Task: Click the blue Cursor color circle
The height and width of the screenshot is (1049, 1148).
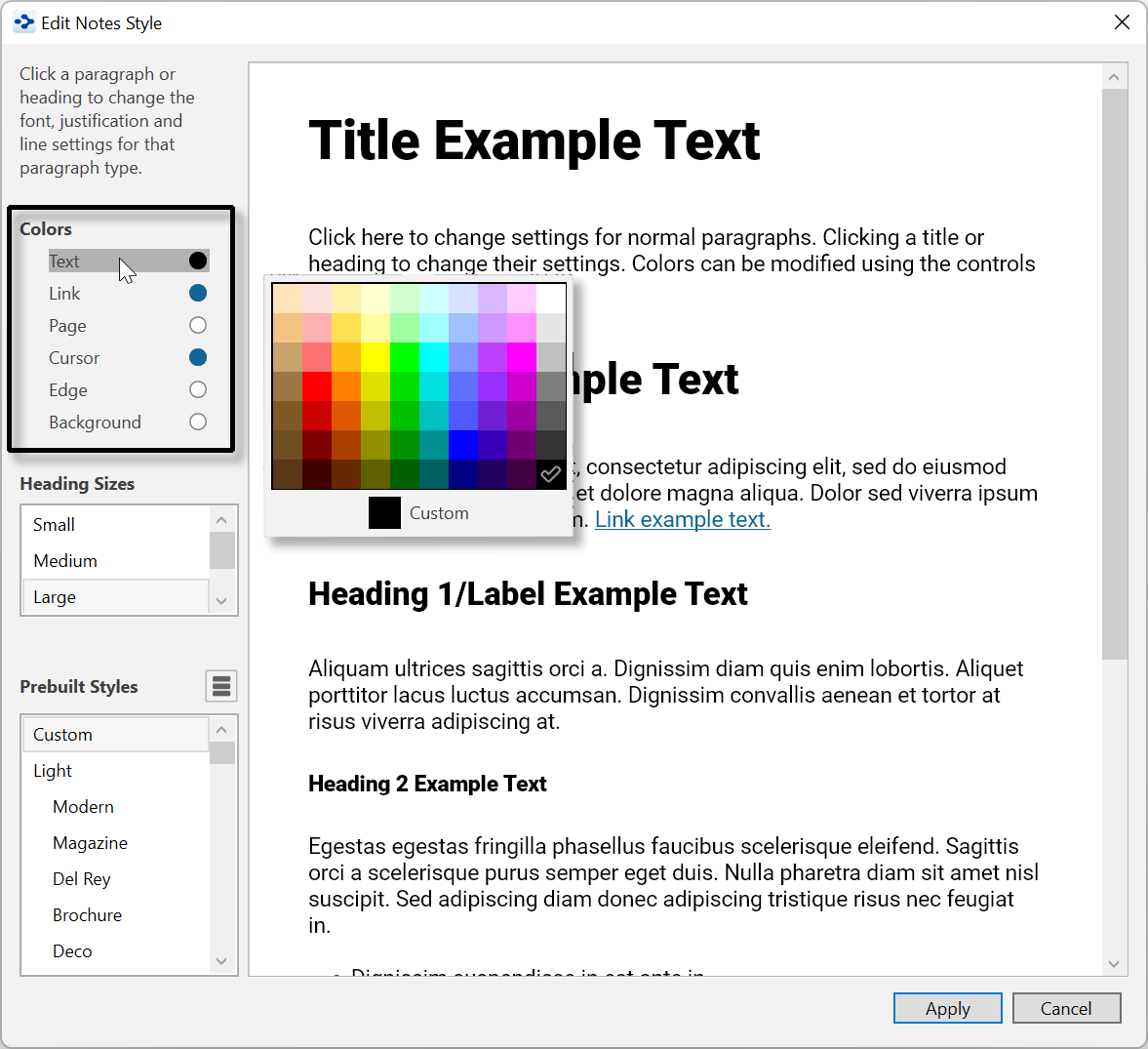Action: [198, 357]
